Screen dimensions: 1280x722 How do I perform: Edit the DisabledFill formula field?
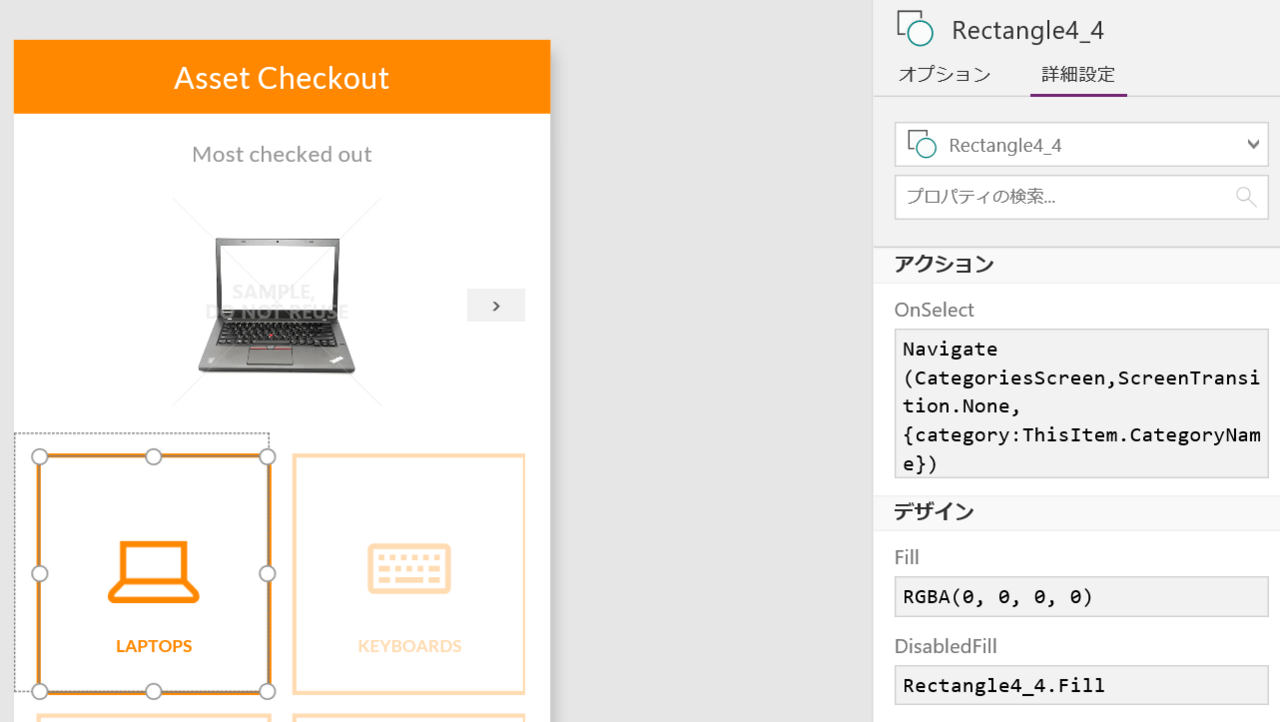[1081, 685]
